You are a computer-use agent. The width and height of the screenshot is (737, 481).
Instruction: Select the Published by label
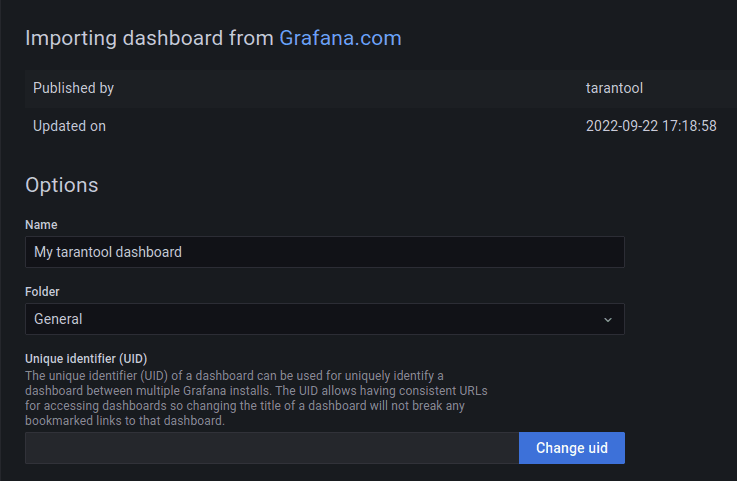tap(73, 88)
